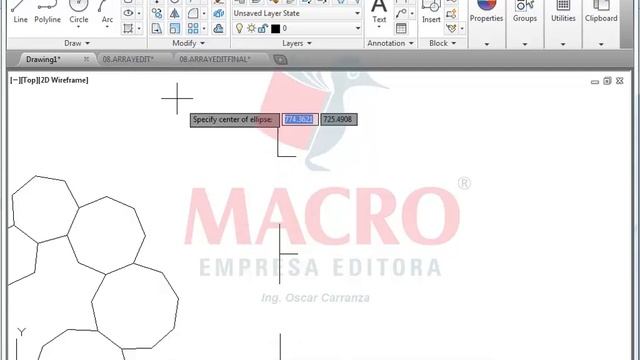This screenshot has height=360, width=640.
Task: Click the Explode tool icon
Action: (218, 13)
